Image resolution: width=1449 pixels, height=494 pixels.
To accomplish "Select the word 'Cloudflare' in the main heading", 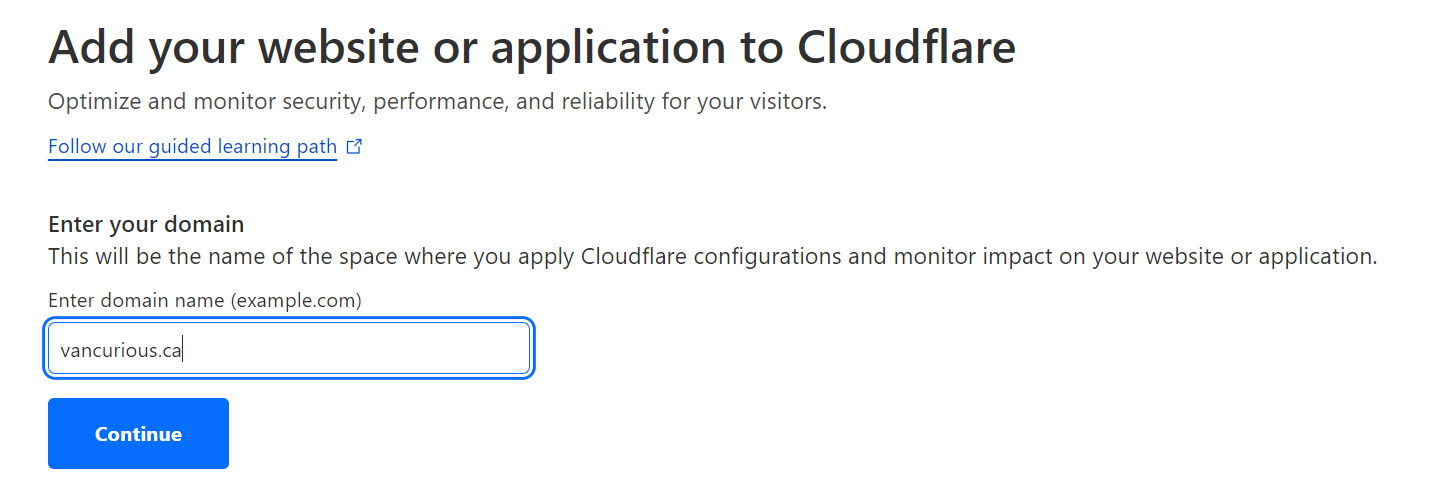I will point(906,46).
